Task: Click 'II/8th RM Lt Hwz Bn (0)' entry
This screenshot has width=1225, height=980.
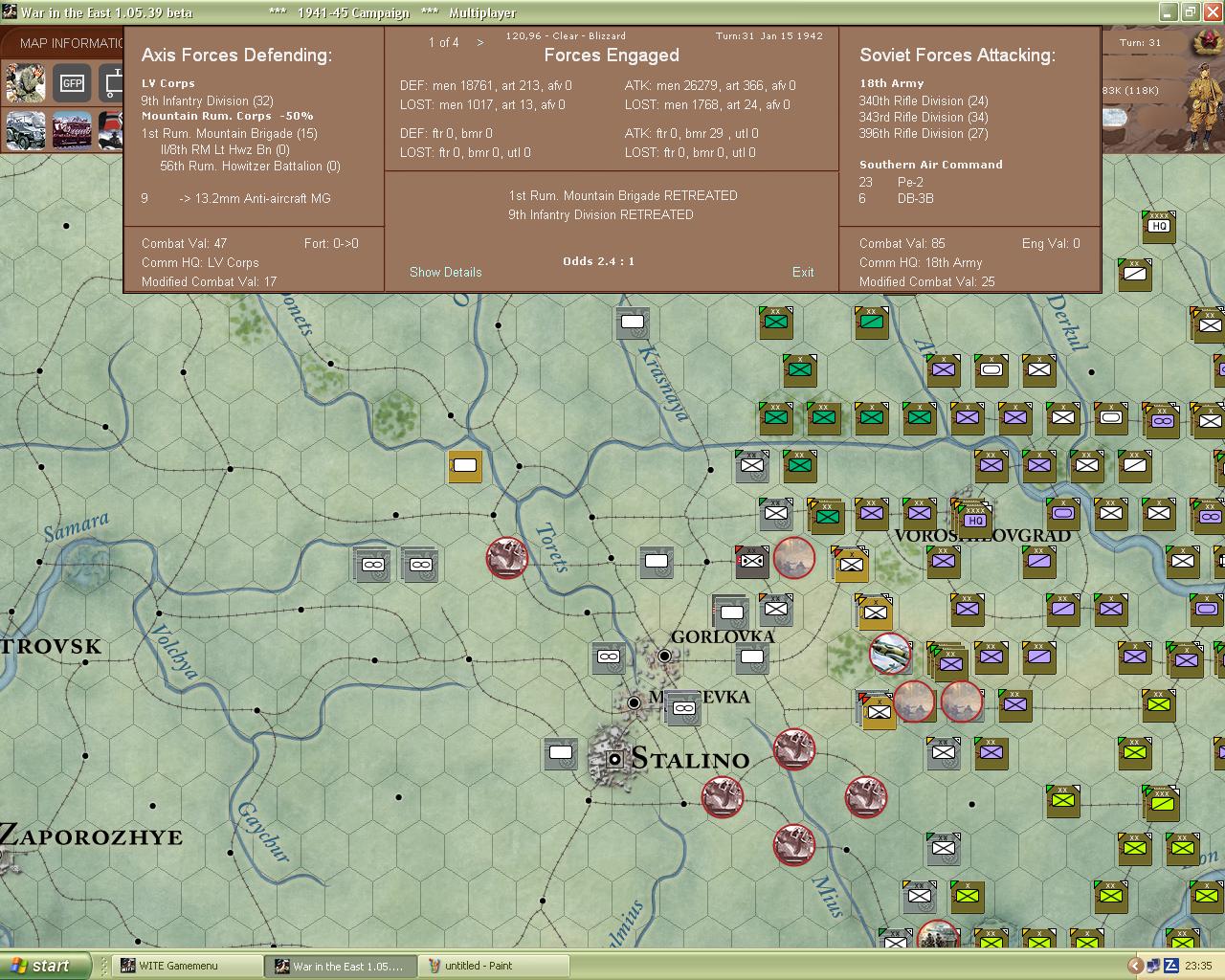Action: pyautogui.click(x=225, y=149)
